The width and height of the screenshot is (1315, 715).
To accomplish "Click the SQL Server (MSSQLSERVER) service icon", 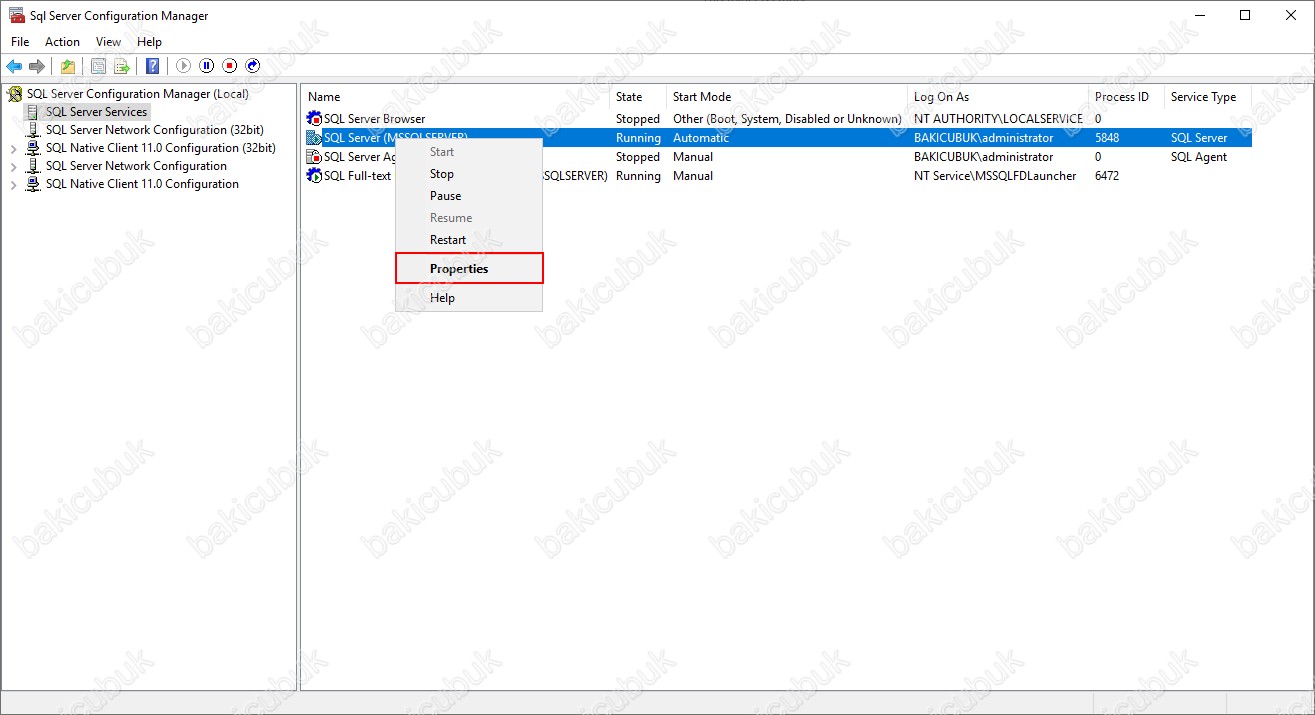I will (x=314, y=138).
